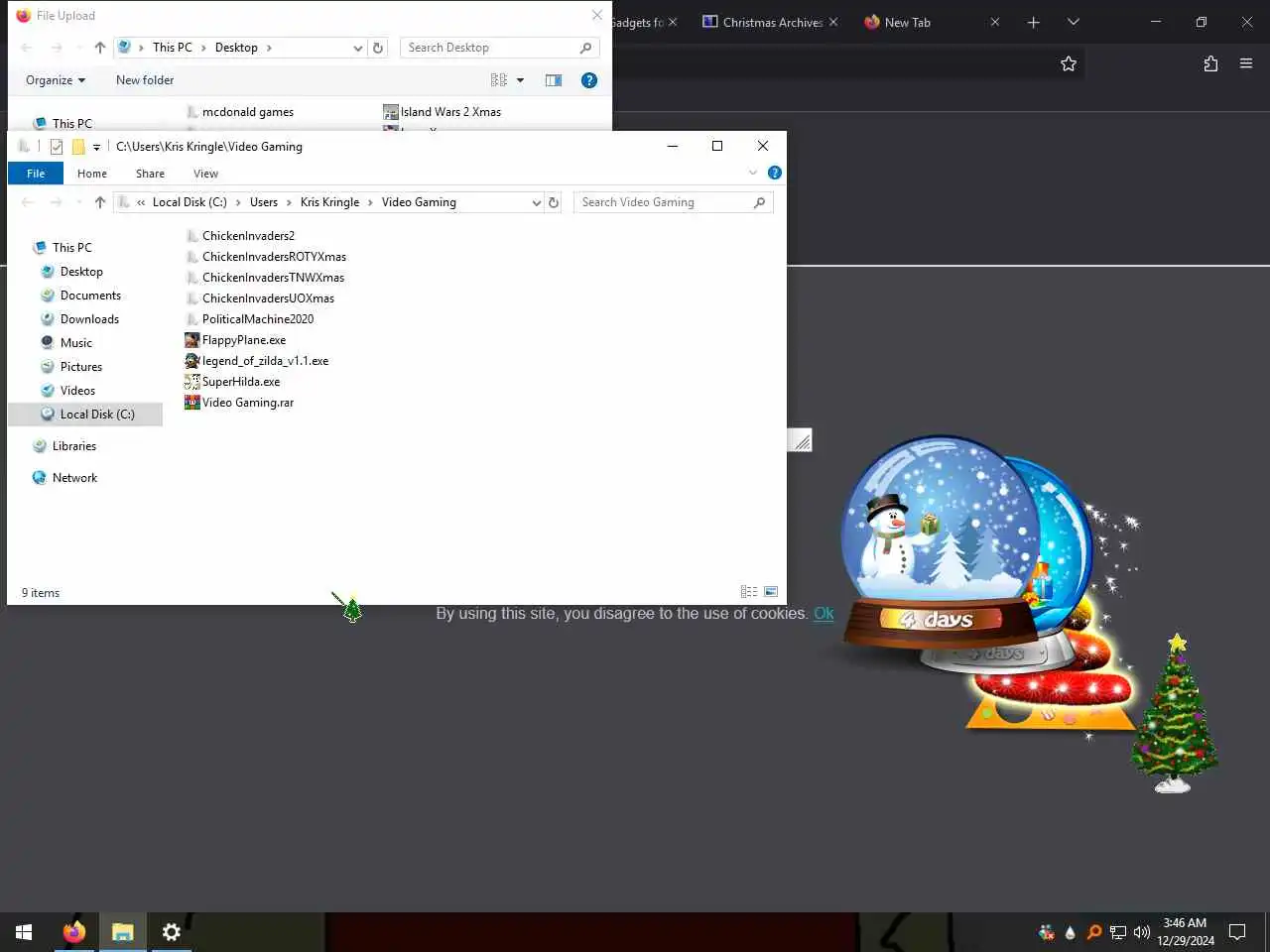Click Desktop breadcrumb in File Upload
Screen dimensions: 1270x952
(x=236, y=48)
